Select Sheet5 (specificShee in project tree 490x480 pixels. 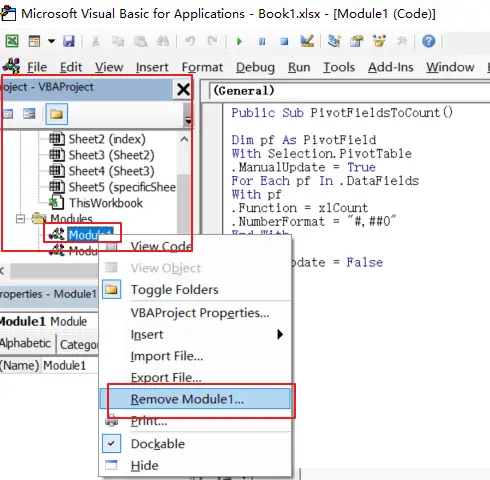point(113,187)
